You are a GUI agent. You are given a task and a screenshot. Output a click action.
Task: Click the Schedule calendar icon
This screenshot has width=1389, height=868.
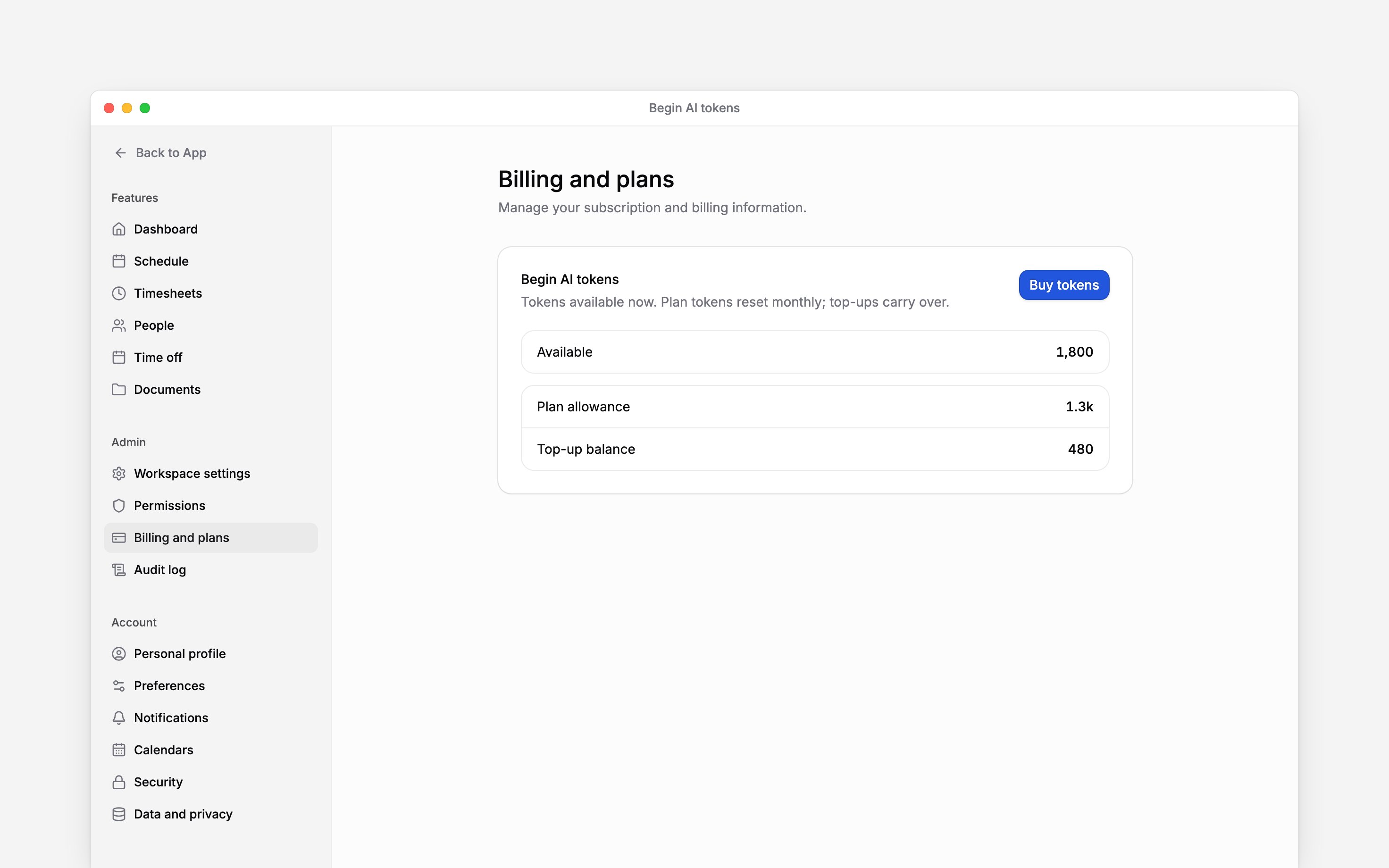(x=119, y=261)
